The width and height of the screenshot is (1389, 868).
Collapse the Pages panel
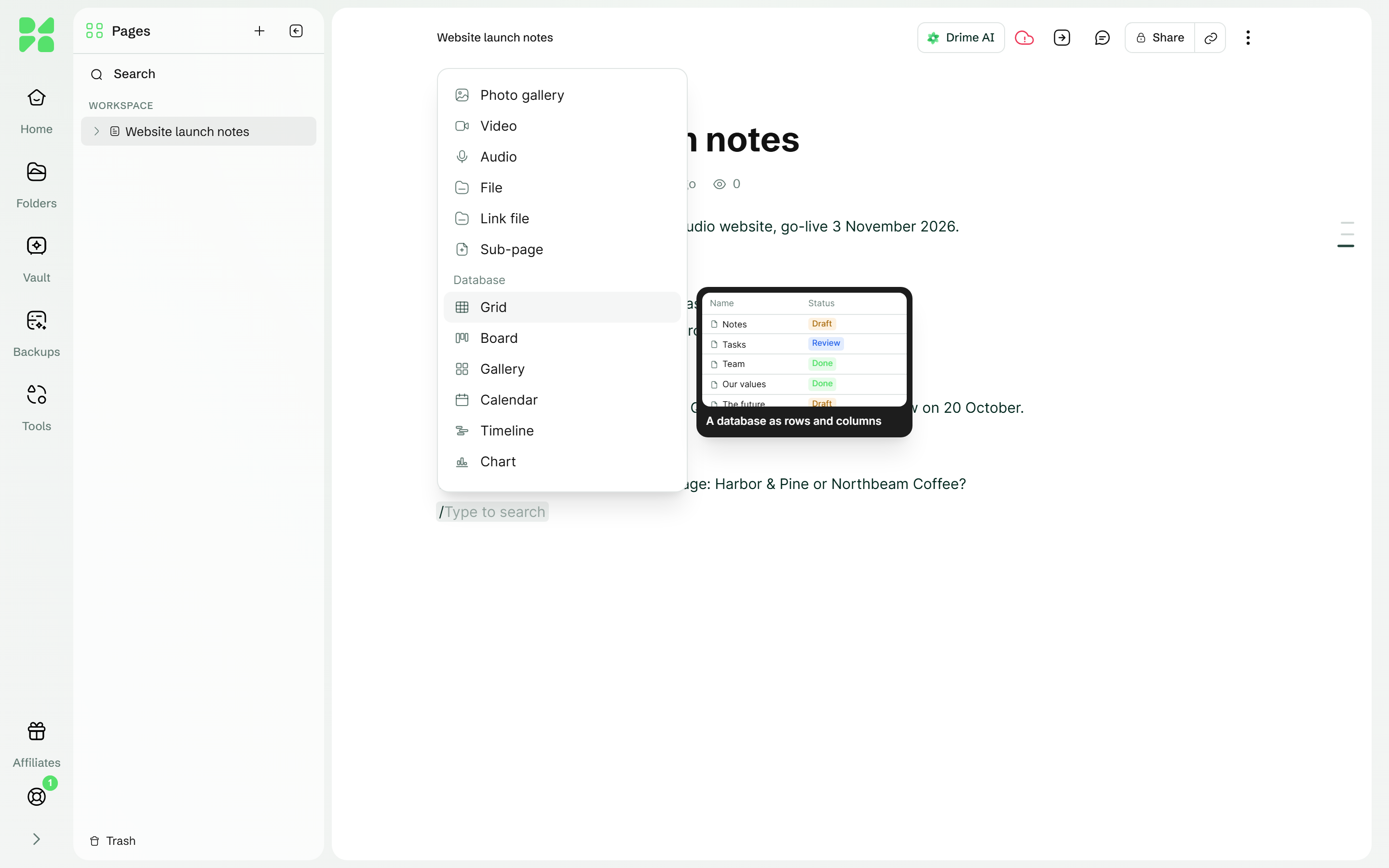296,31
